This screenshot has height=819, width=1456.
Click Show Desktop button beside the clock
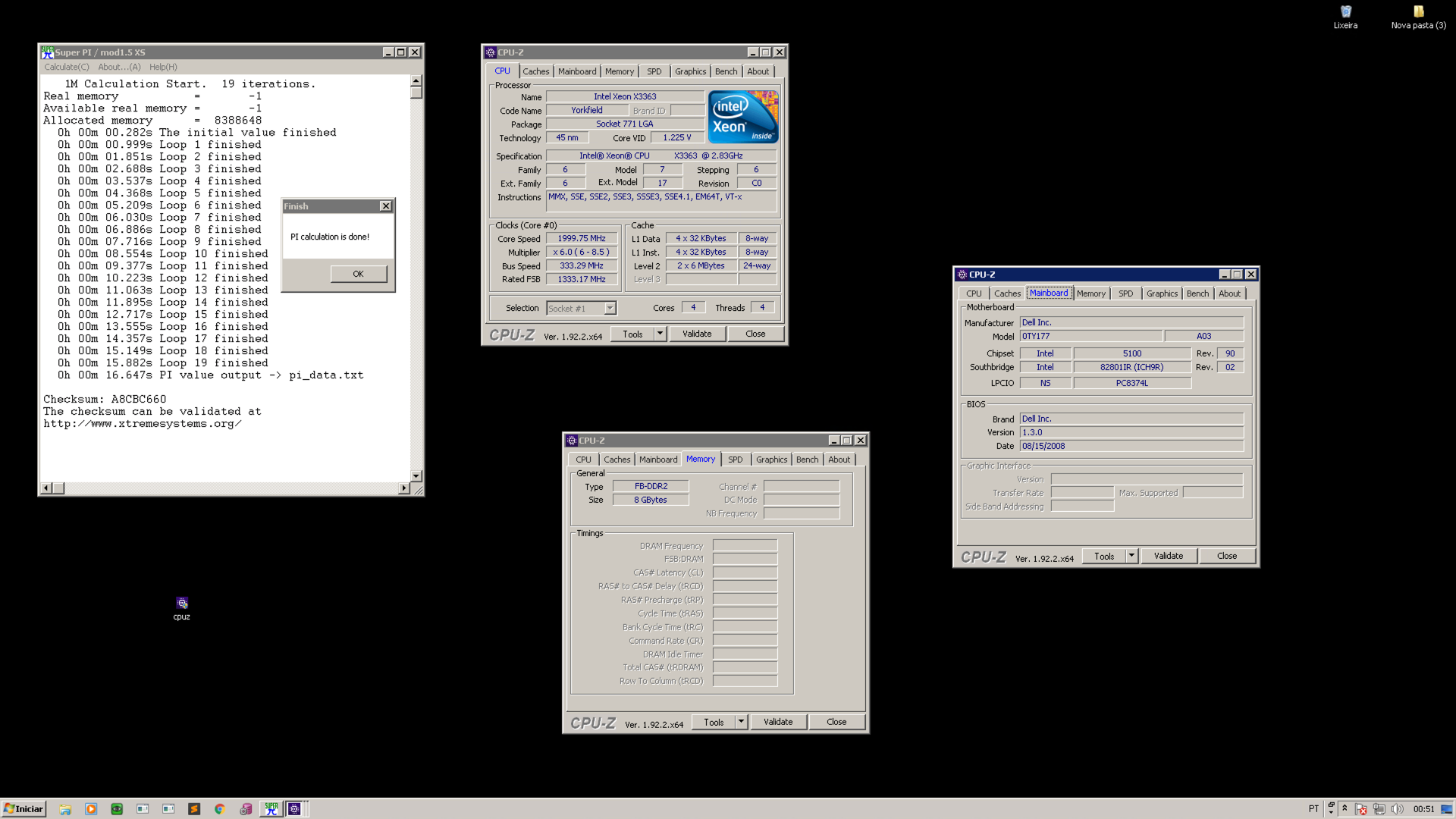coord(1448,809)
